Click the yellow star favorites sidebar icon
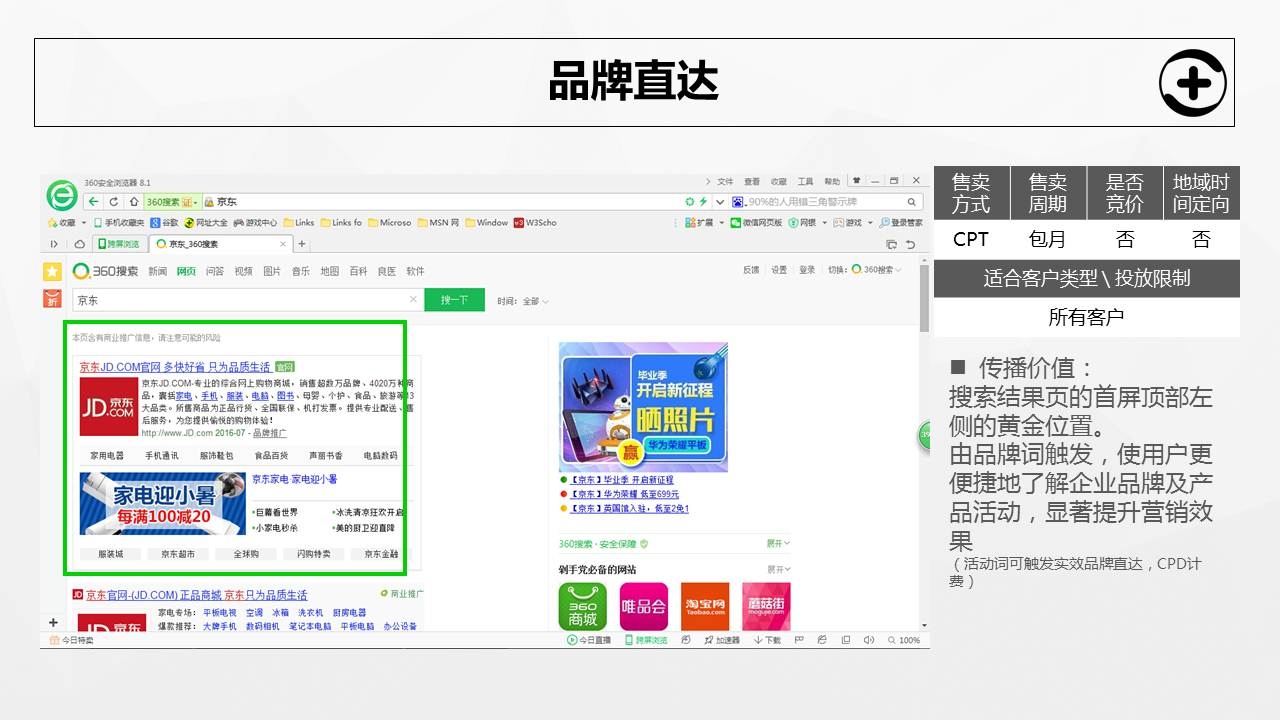The width and height of the screenshot is (1280, 720). click(x=52, y=271)
